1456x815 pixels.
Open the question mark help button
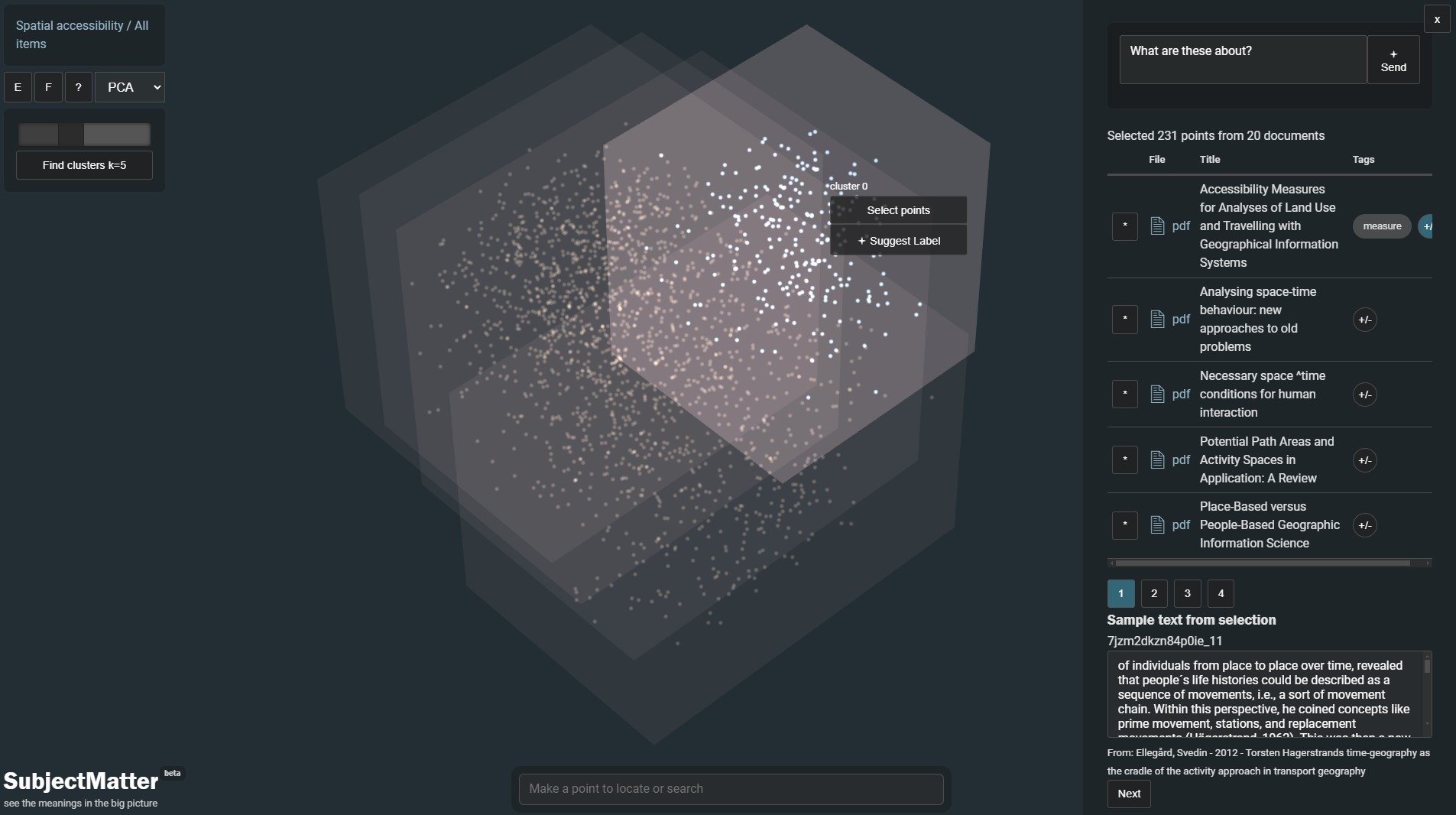pos(78,87)
